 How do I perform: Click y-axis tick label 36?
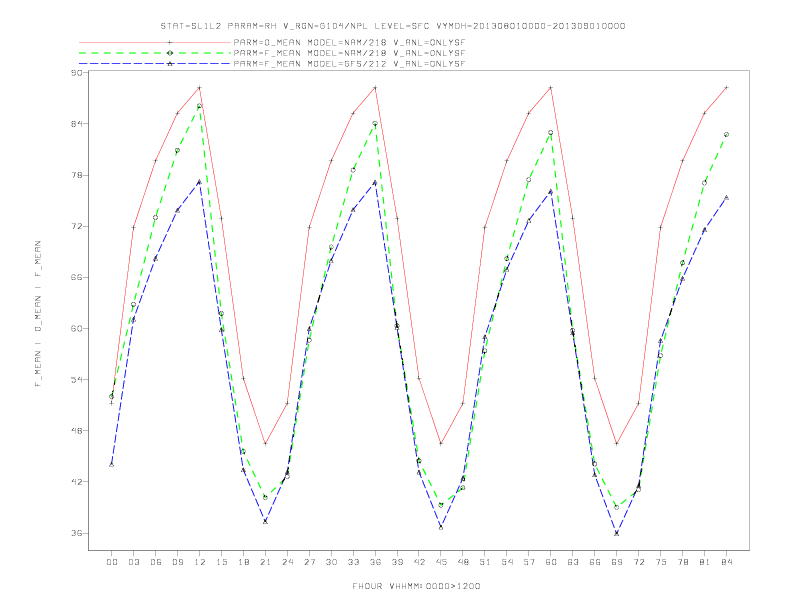pyautogui.click(x=77, y=533)
